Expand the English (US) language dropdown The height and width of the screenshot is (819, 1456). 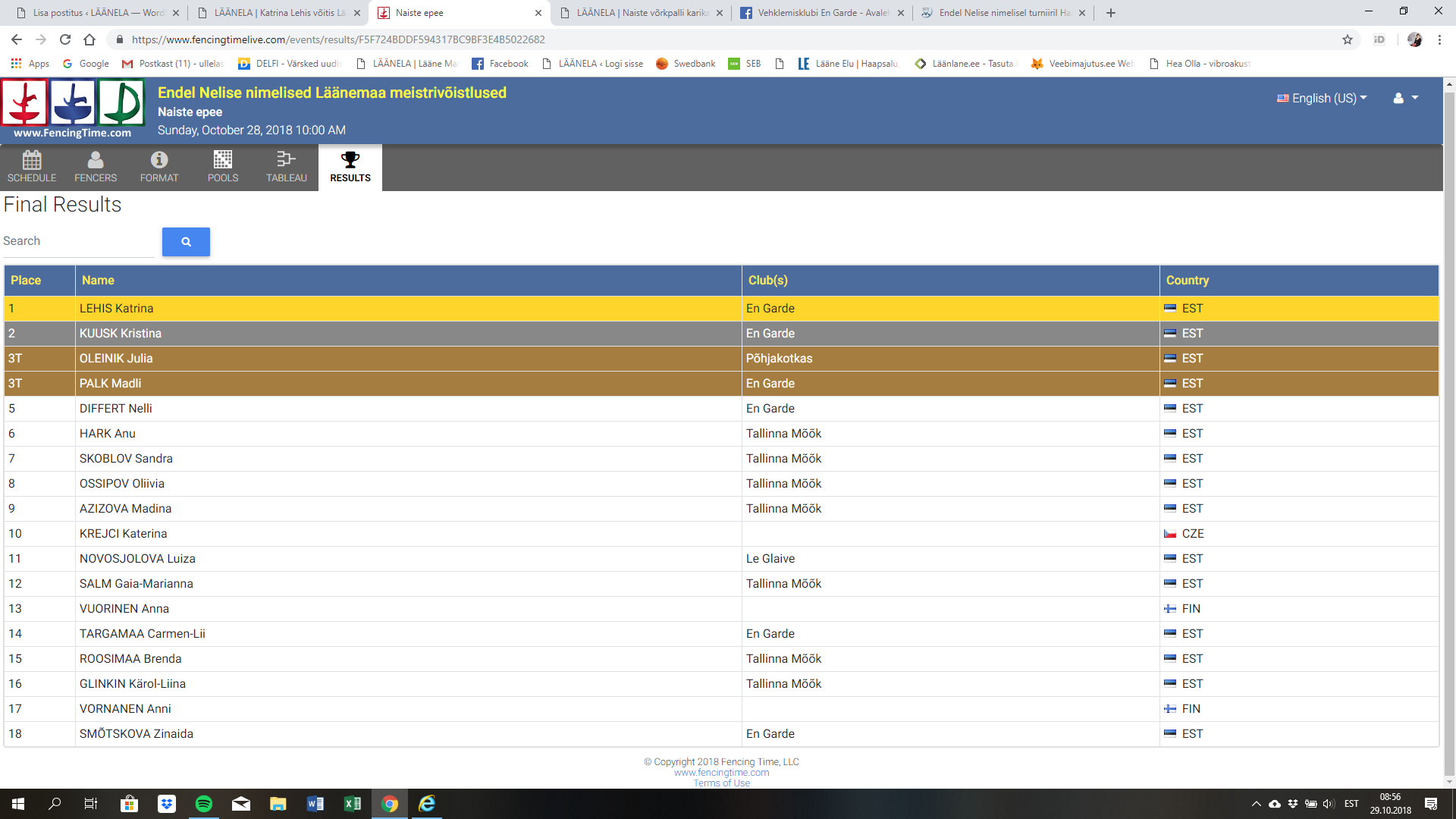1322,98
